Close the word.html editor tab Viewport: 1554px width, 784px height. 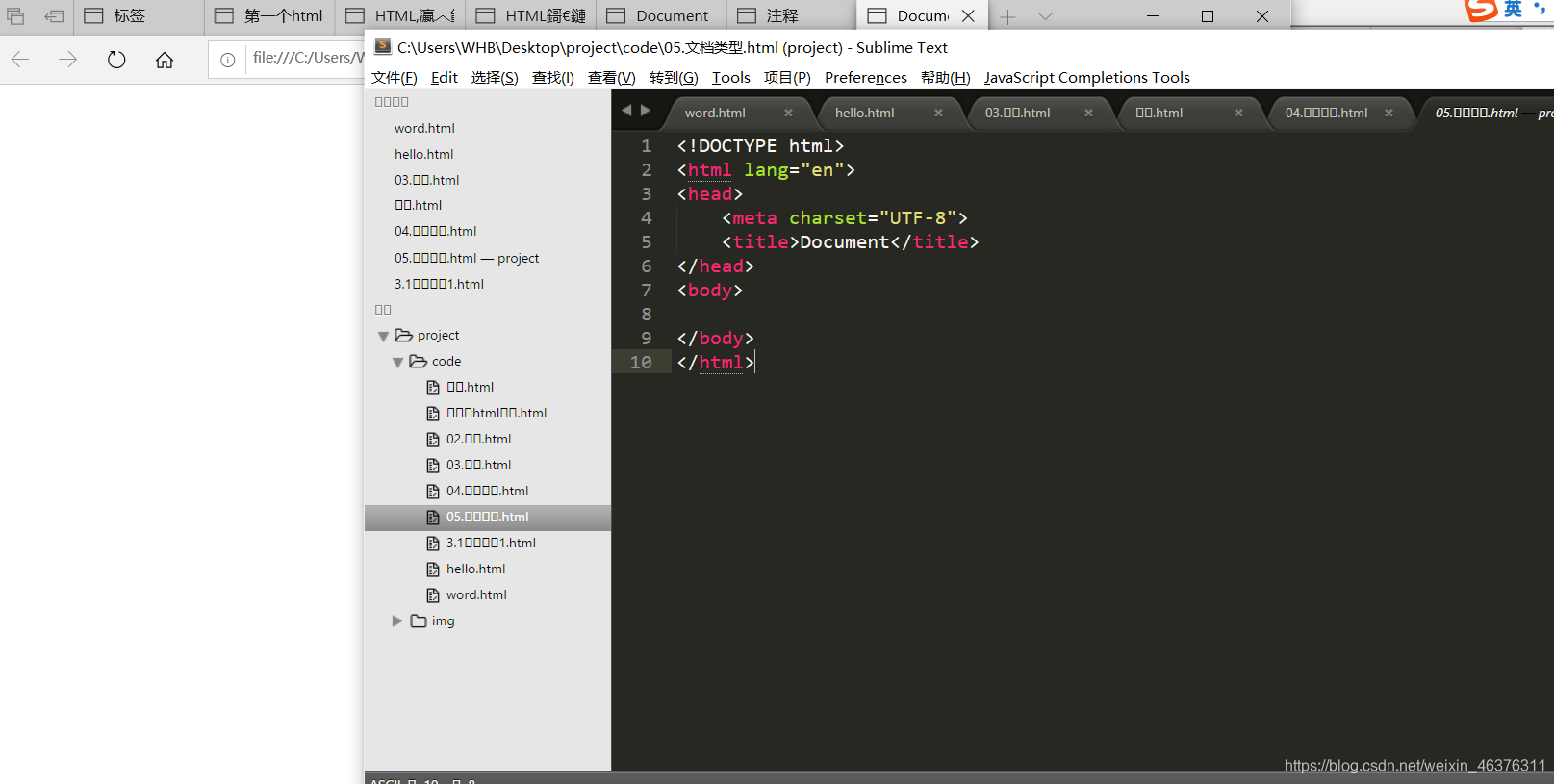coord(788,113)
